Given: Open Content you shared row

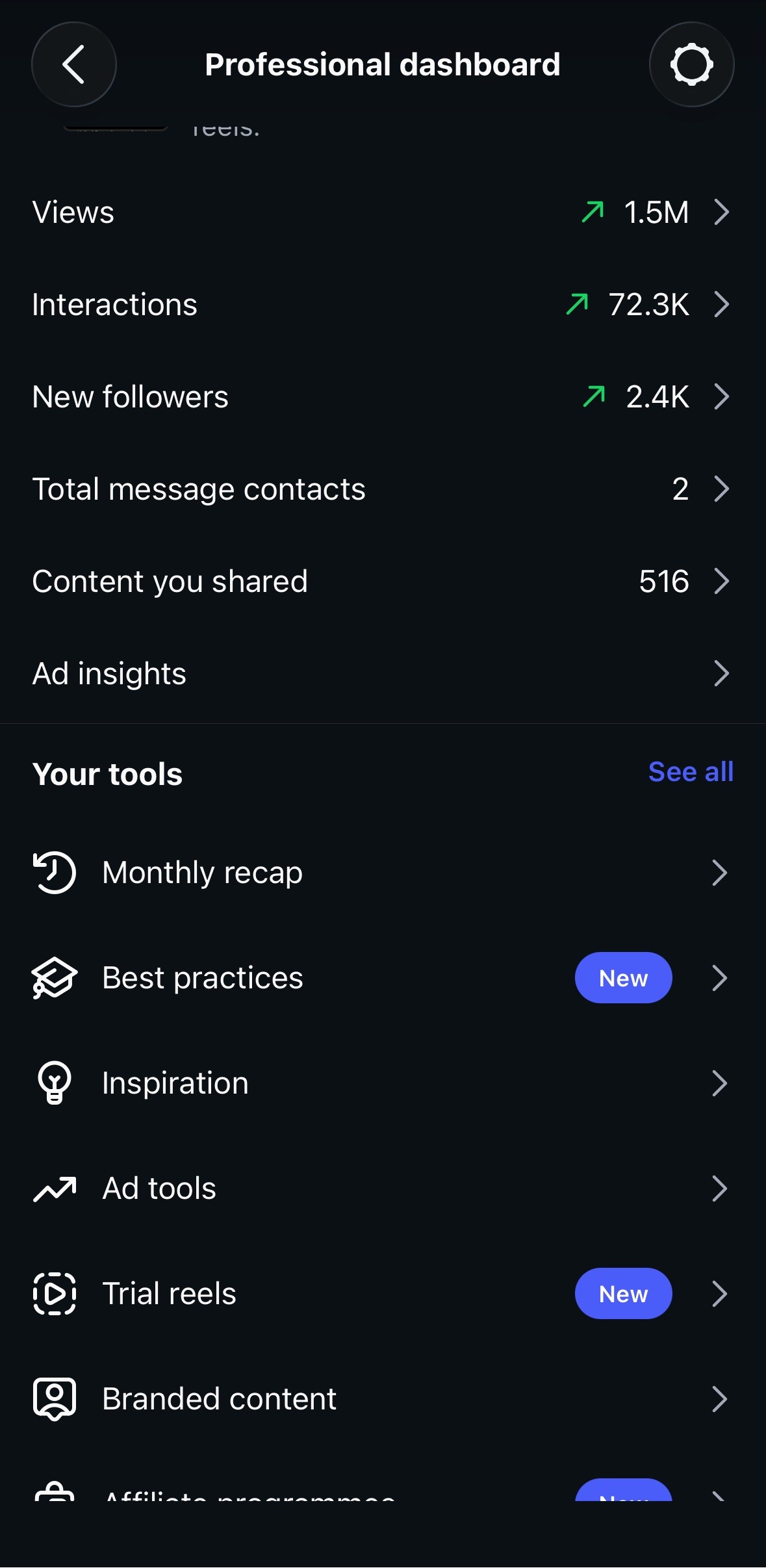Looking at the screenshot, I should (x=383, y=581).
